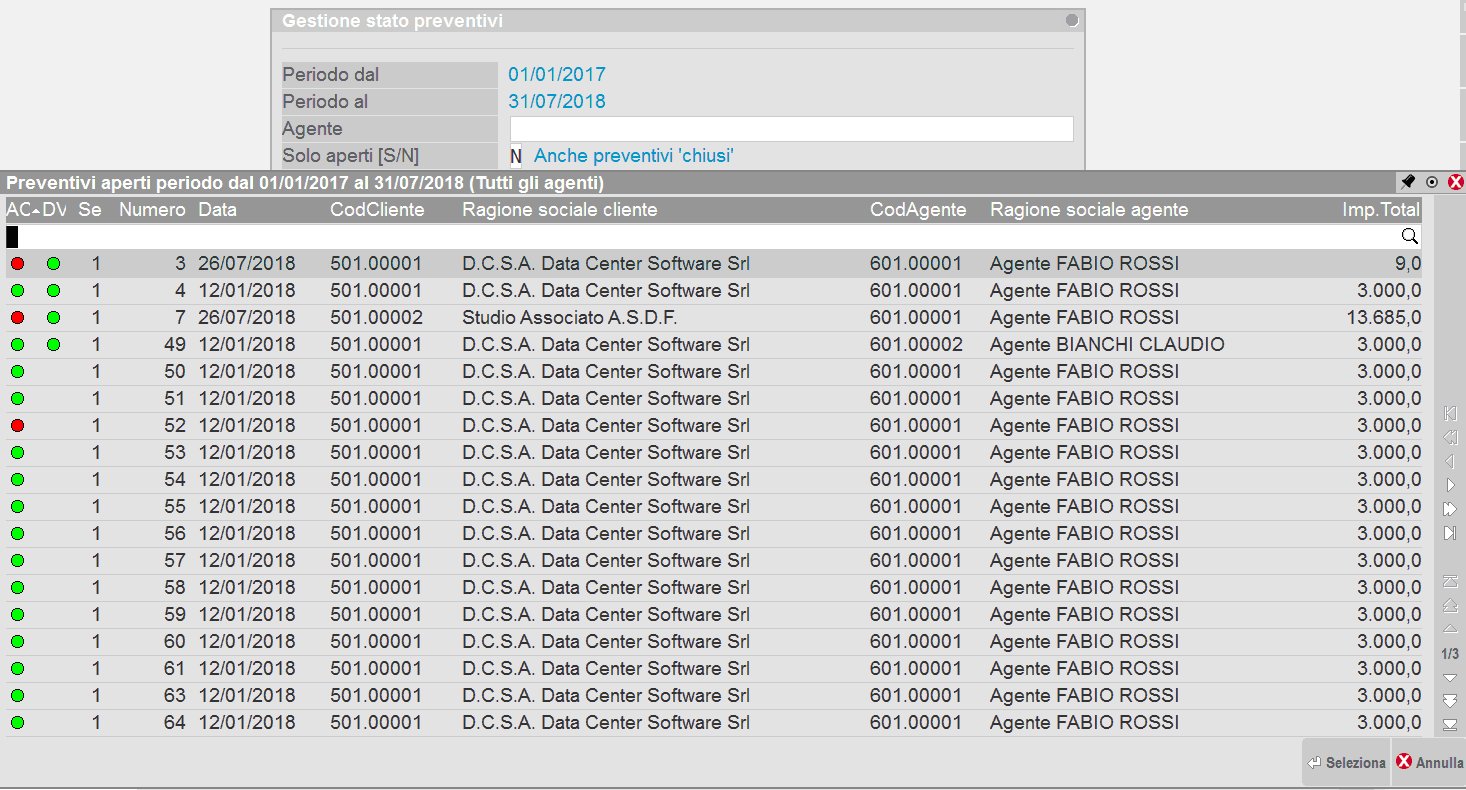Image resolution: width=1466 pixels, height=790 pixels.
Task: Click the Agente input field
Action: pyautogui.click(x=791, y=129)
